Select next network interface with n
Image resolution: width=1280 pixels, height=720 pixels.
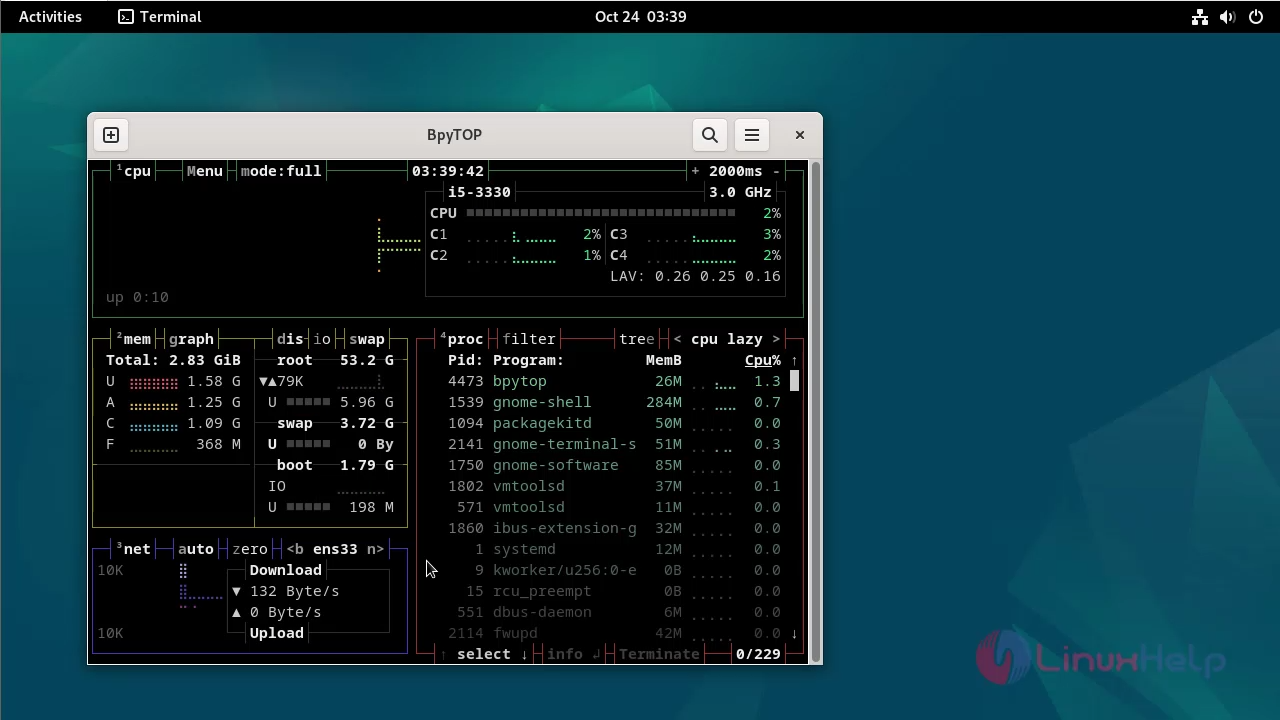(375, 549)
